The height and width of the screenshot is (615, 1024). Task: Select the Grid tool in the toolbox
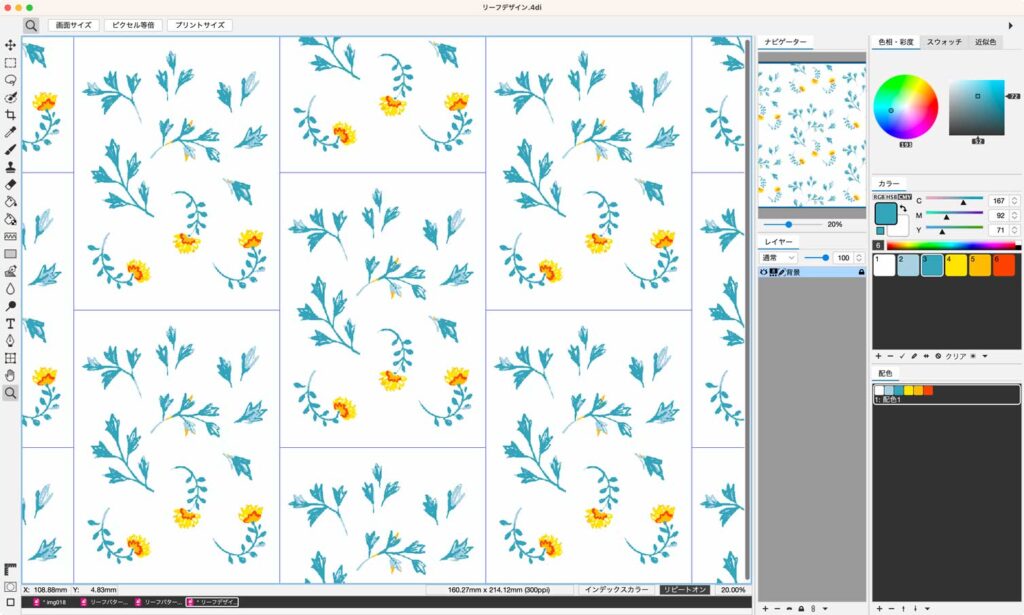tap(10, 358)
